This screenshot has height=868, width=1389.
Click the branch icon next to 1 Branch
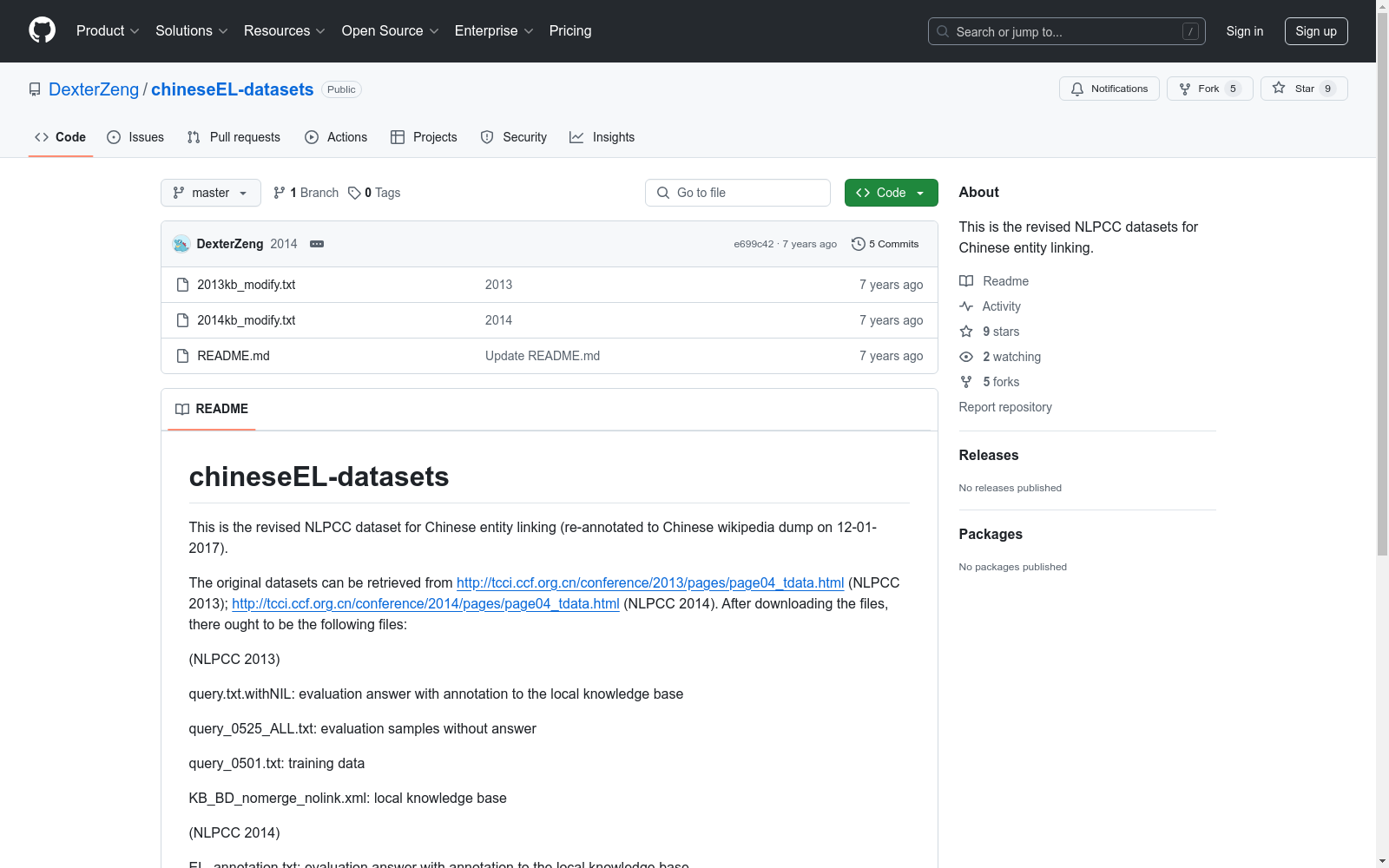pyautogui.click(x=280, y=193)
